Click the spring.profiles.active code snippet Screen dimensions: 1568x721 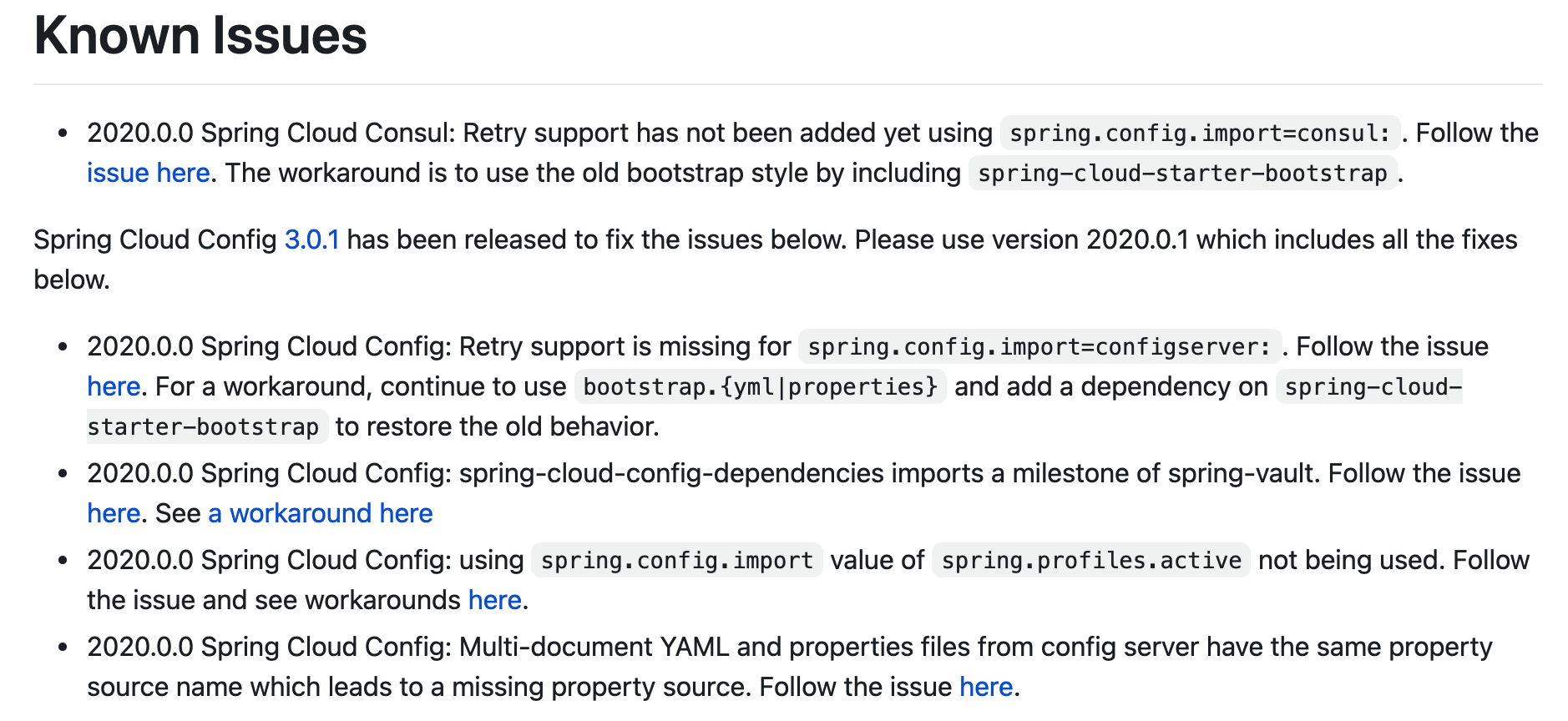click(x=1090, y=561)
